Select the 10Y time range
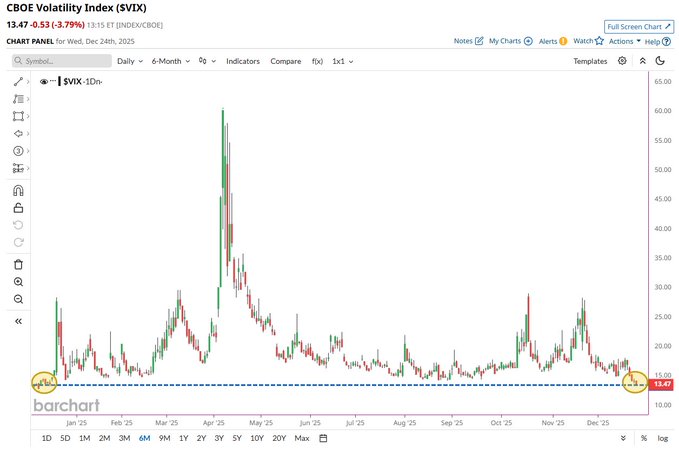The width and height of the screenshot is (679, 450). (257, 438)
